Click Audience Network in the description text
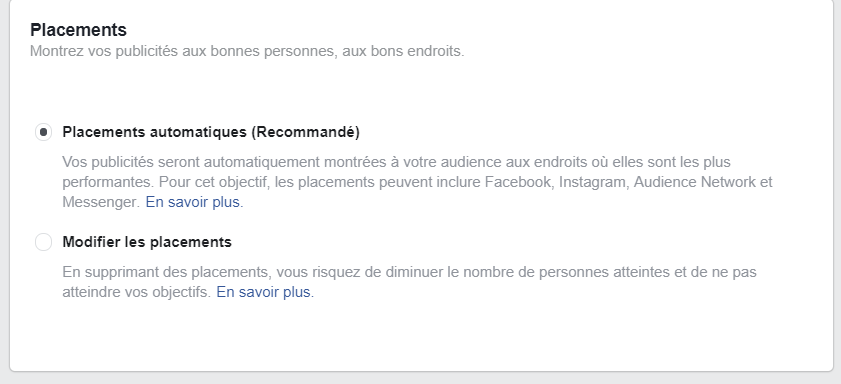Viewport: 841px width, 384px height. pos(695,182)
